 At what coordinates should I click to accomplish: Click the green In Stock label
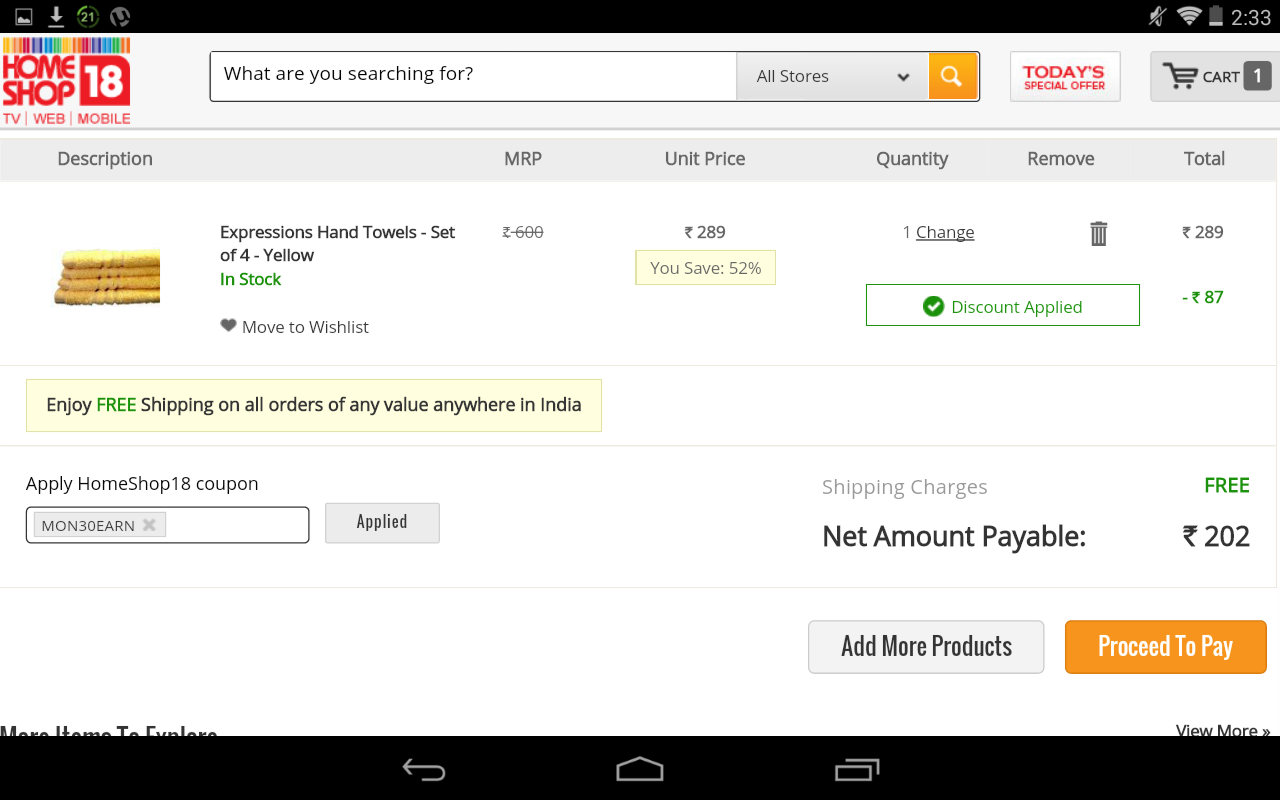click(x=250, y=279)
